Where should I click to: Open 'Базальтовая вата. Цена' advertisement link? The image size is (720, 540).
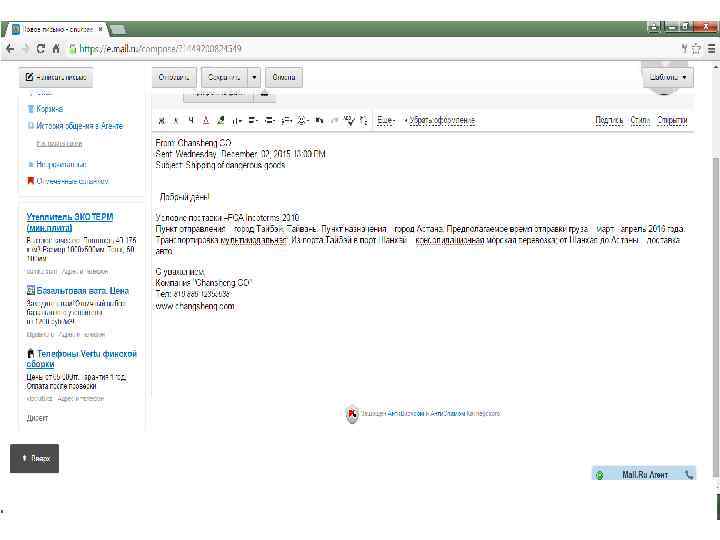click(x=83, y=291)
